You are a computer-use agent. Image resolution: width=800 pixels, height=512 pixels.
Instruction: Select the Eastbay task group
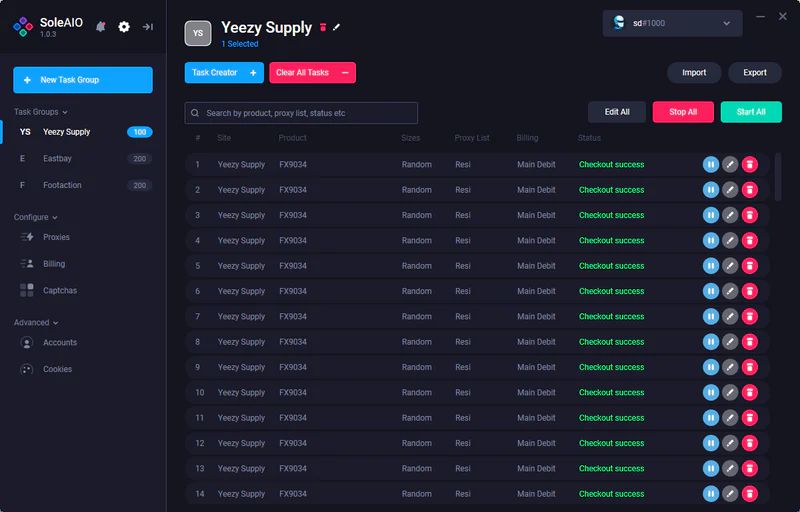(x=57, y=158)
